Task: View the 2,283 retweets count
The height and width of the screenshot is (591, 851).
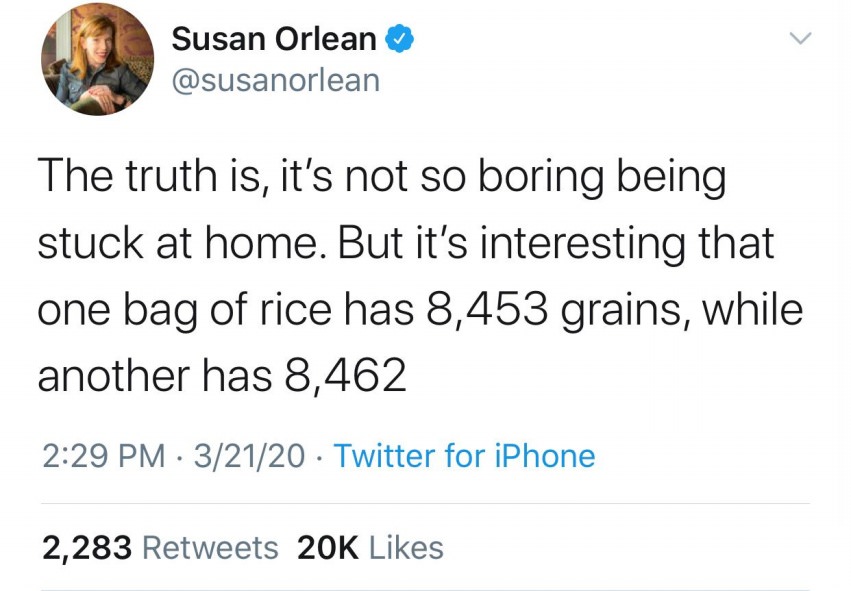Action: tap(87, 548)
